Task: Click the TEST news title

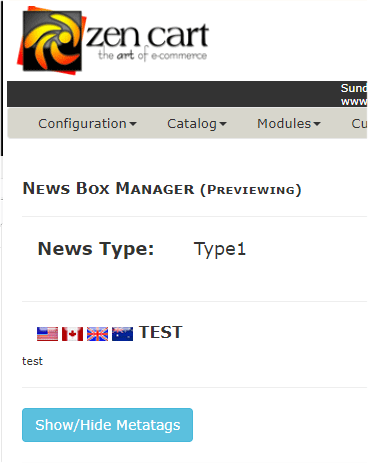Action: (161, 332)
